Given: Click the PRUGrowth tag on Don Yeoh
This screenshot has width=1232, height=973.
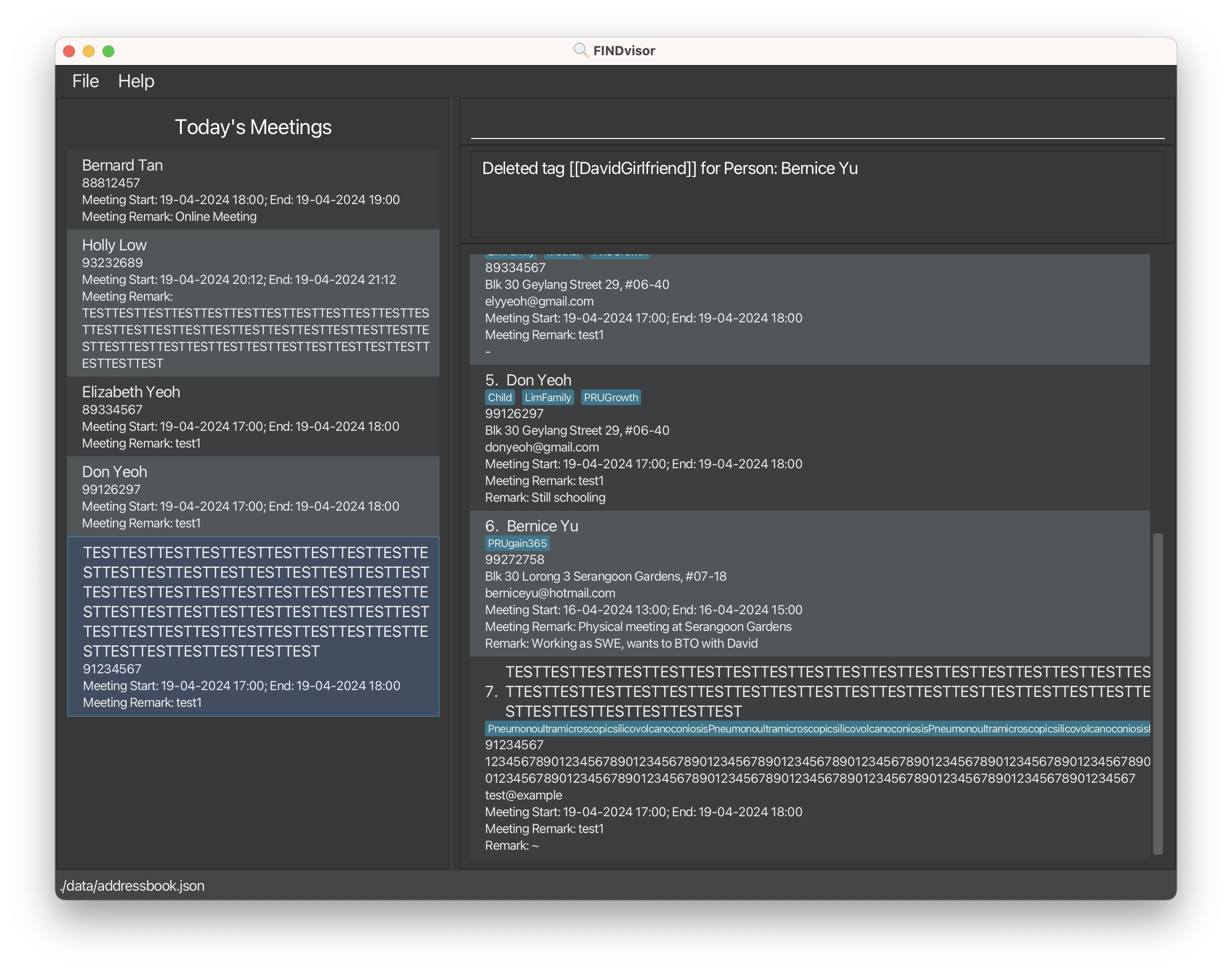Looking at the screenshot, I should tap(611, 397).
